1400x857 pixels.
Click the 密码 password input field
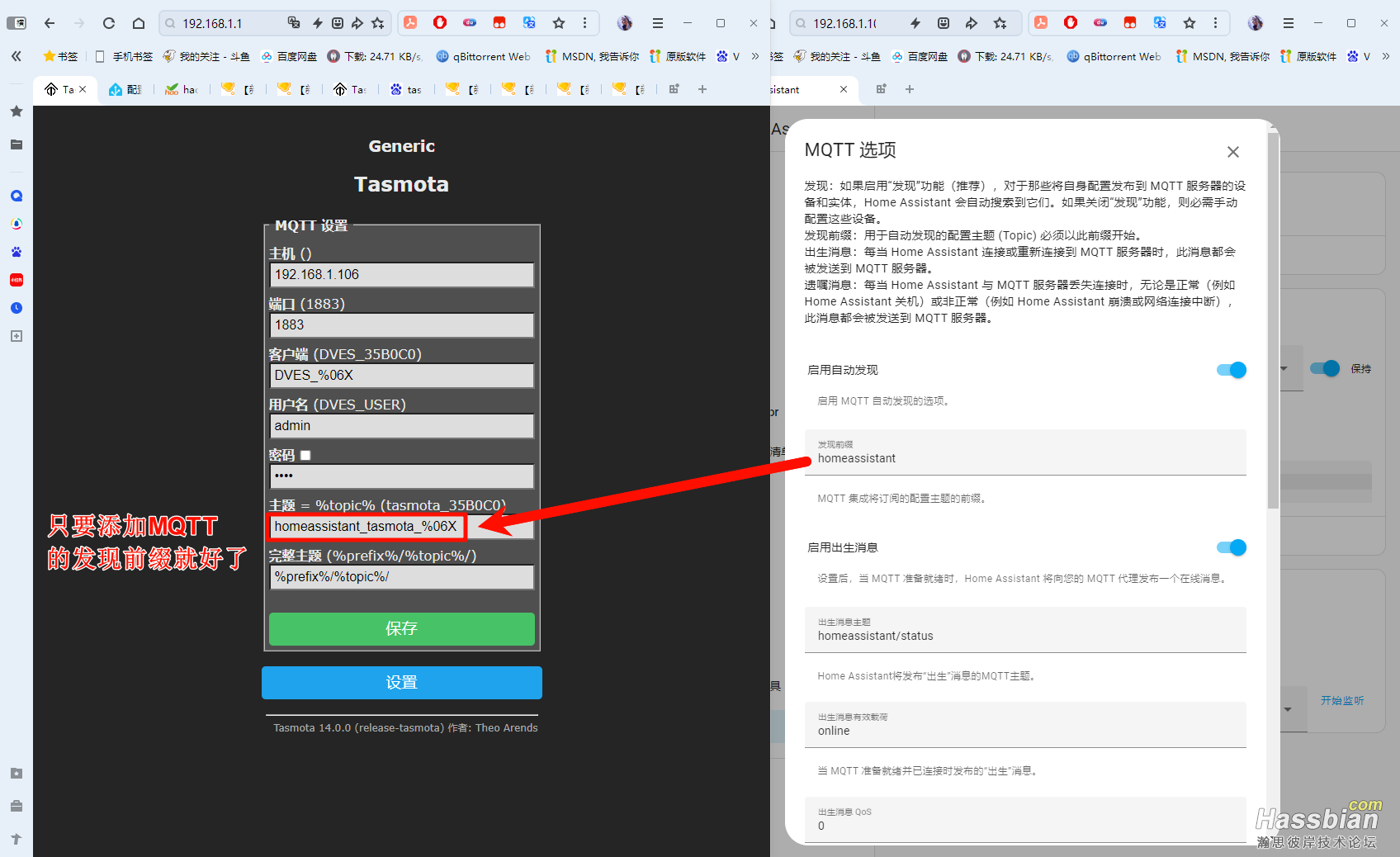402,476
